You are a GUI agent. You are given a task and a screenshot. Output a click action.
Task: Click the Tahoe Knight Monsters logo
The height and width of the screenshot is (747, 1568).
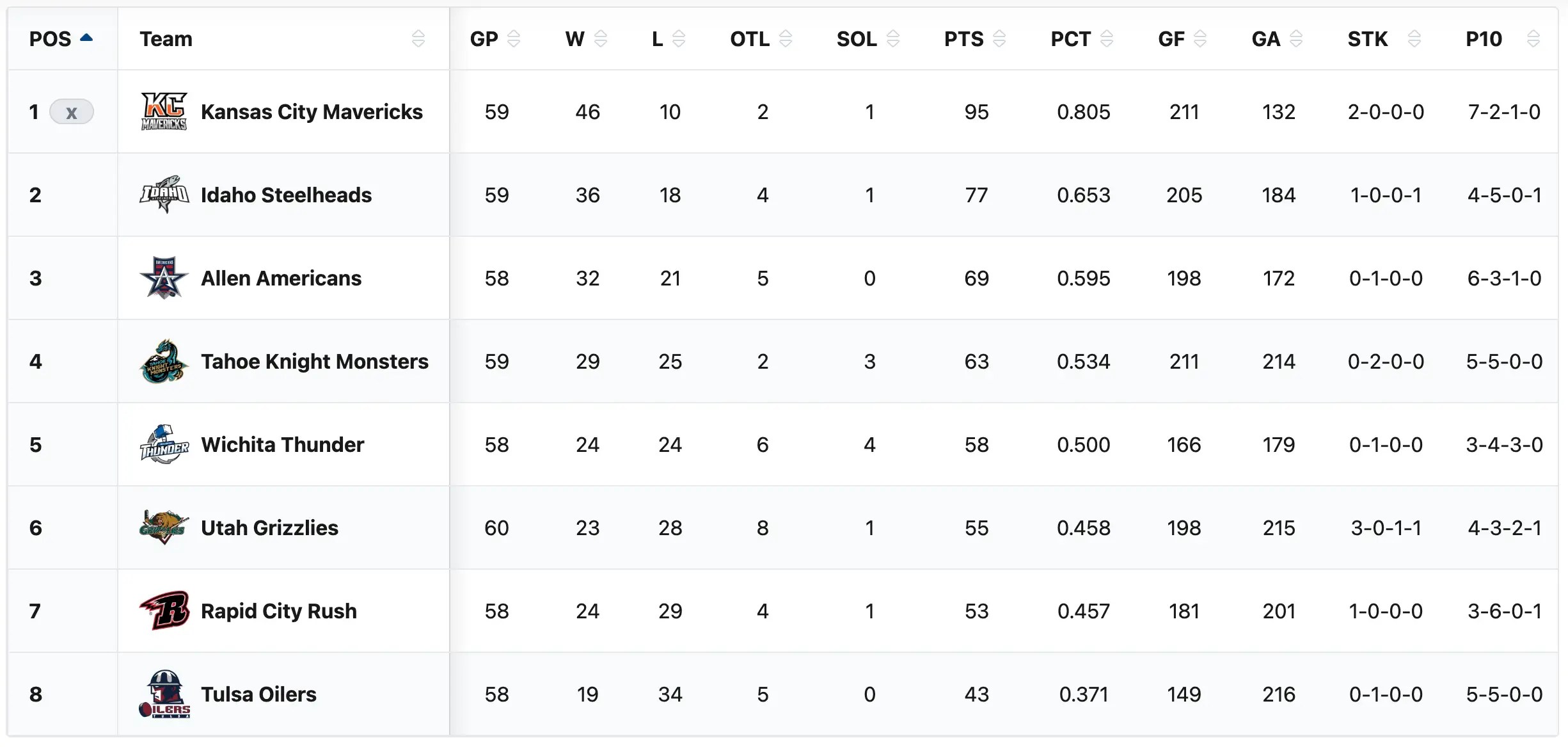(164, 361)
